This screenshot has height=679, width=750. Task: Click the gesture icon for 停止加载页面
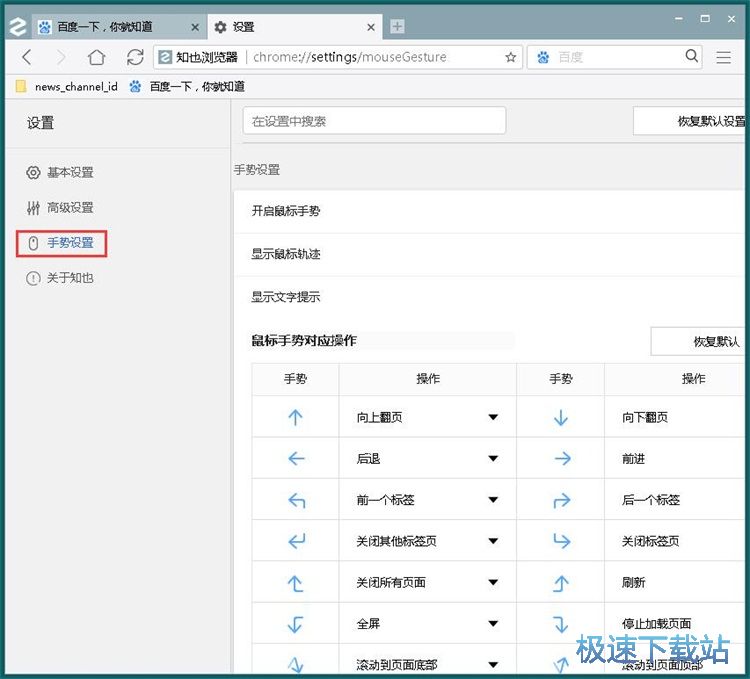(x=561, y=624)
